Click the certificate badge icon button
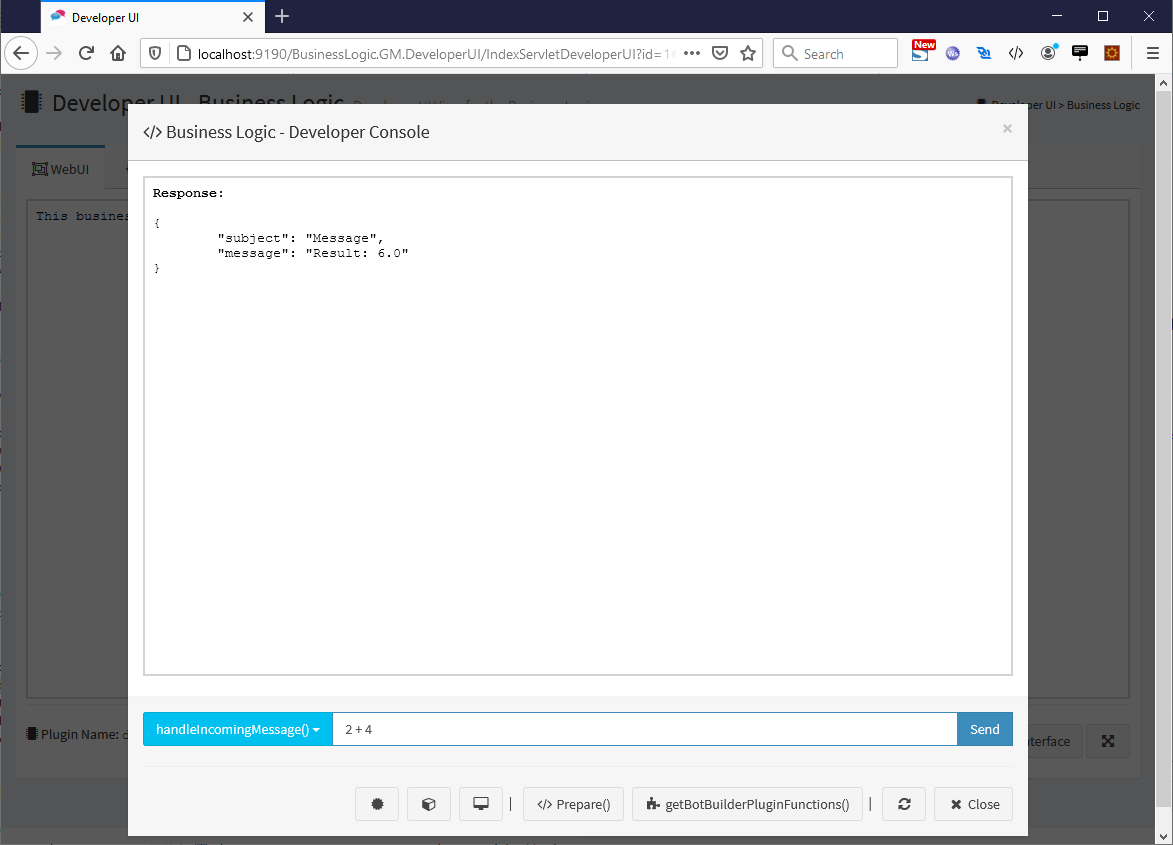The height and width of the screenshot is (845, 1173). click(377, 804)
